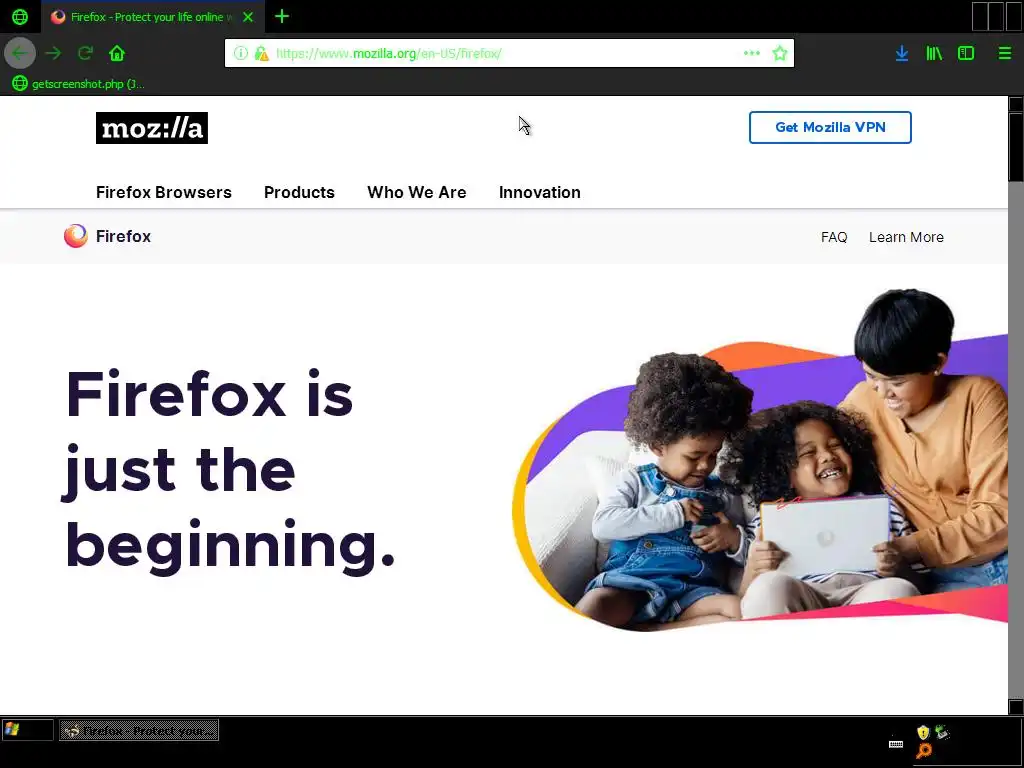Click the back arrow navigation button
This screenshot has height=768, width=1024.
coord(20,53)
